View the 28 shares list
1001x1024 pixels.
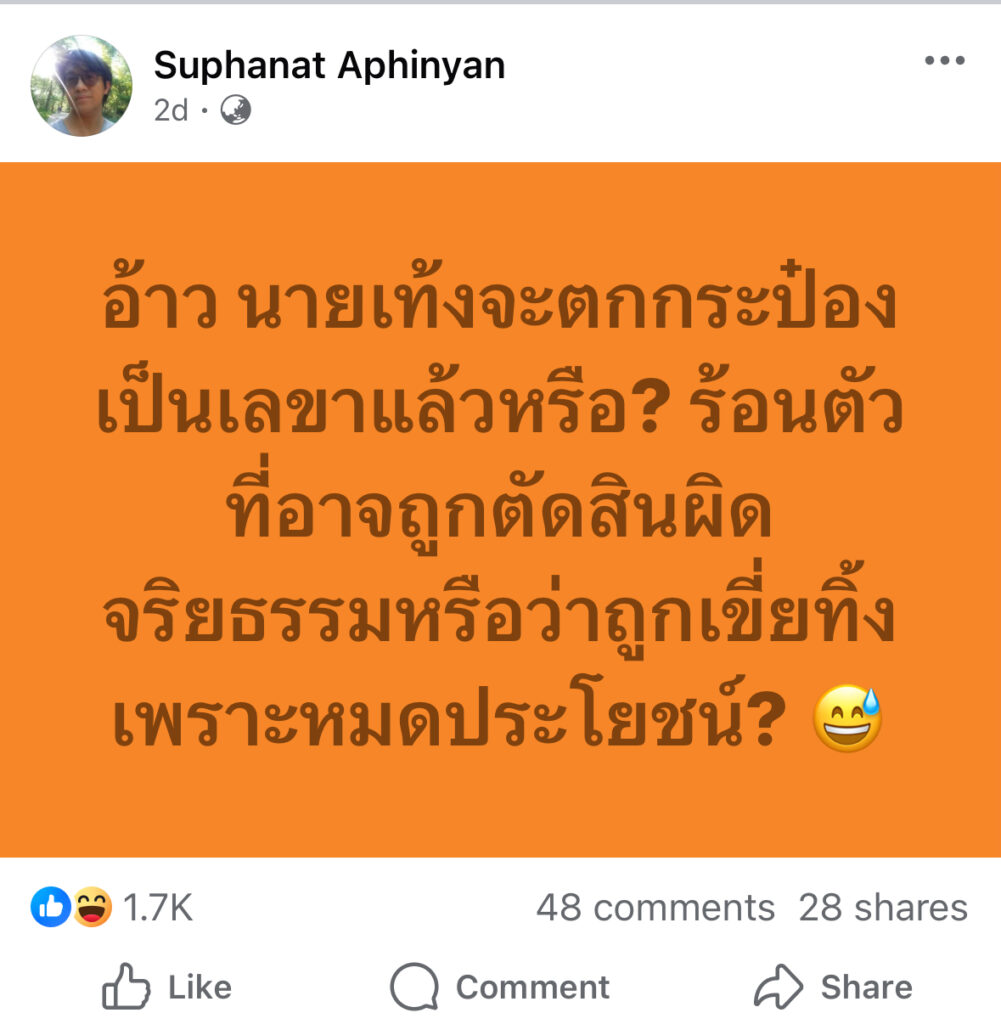coord(883,908)
